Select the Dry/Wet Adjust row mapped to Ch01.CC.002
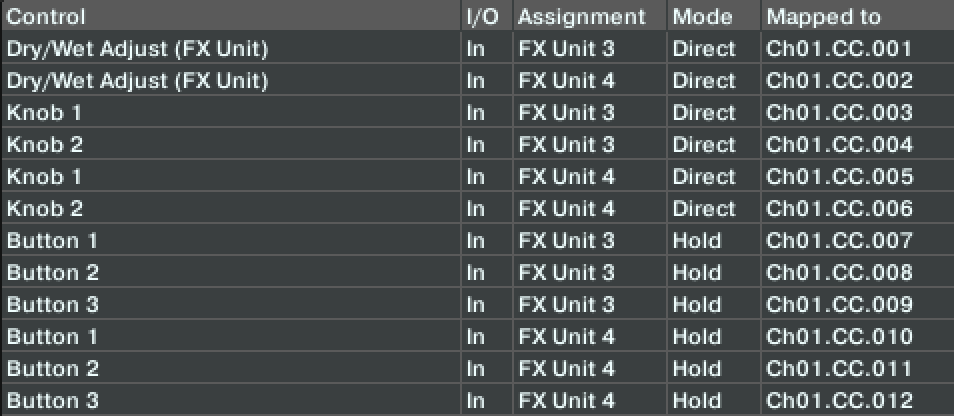Screen dimensions: 954x416 (x=137, y=81)
